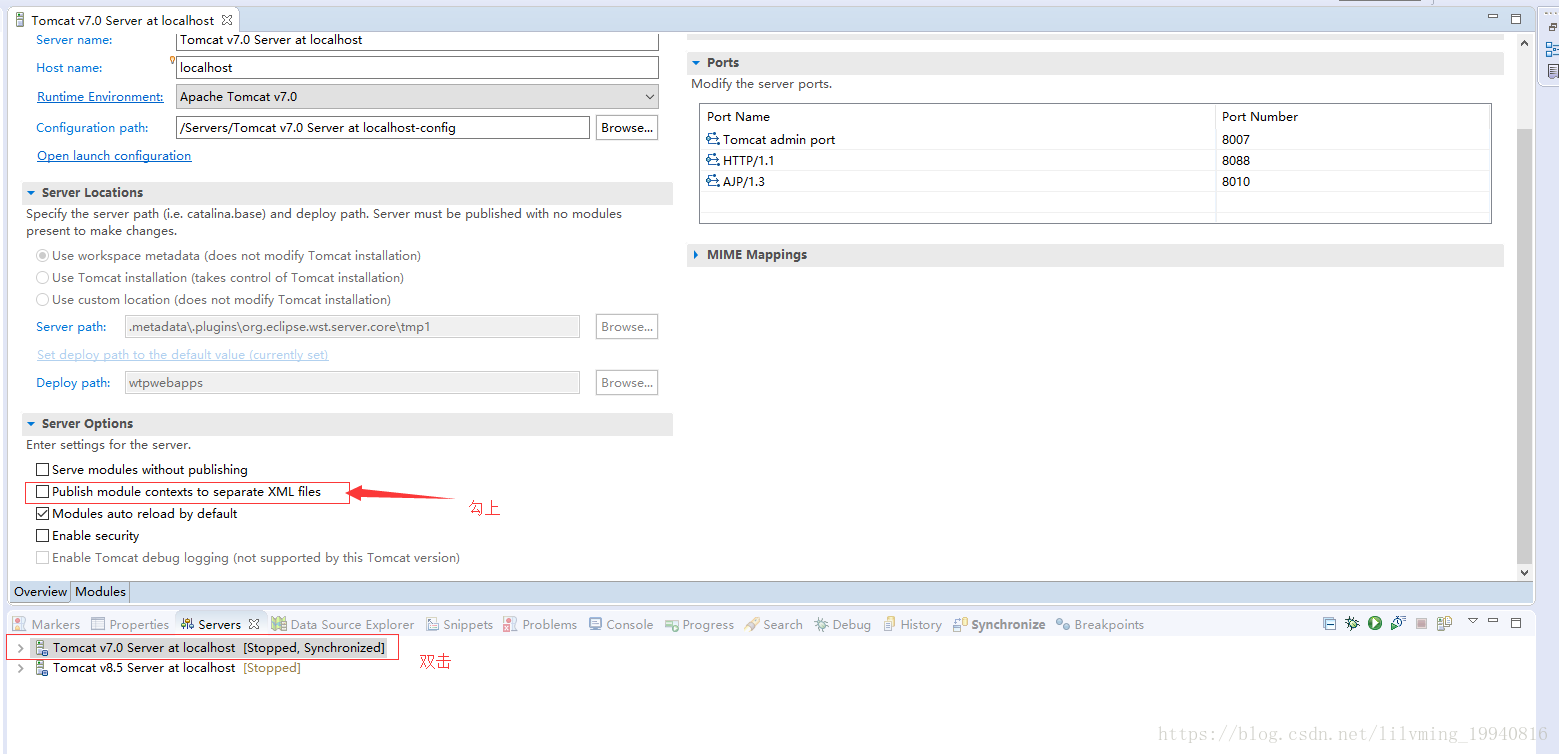Select port number 8010 cell
This screenshot has width=1559, height=754.
[1353, 181]
